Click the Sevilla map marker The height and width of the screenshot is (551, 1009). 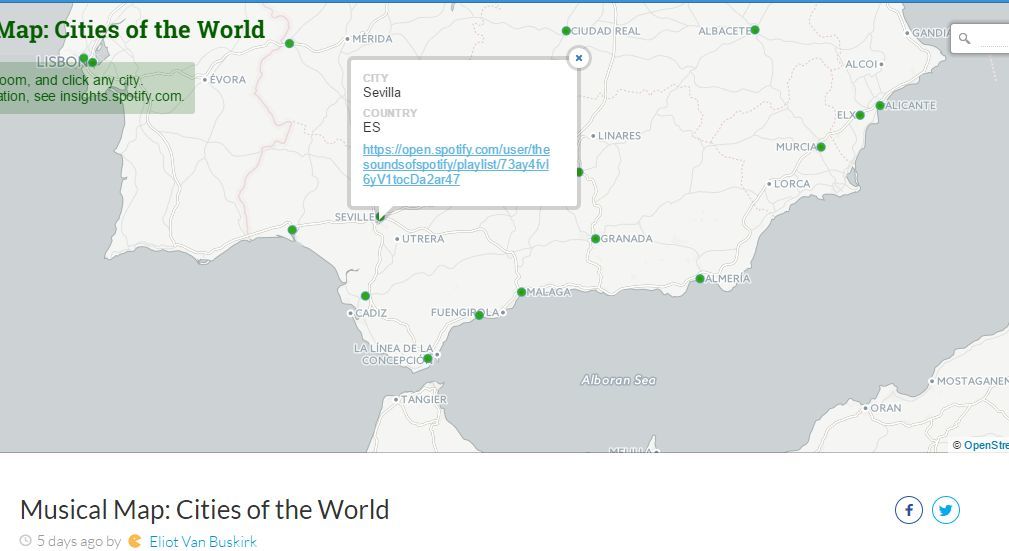pyautogui.click(x=380, y=217)
